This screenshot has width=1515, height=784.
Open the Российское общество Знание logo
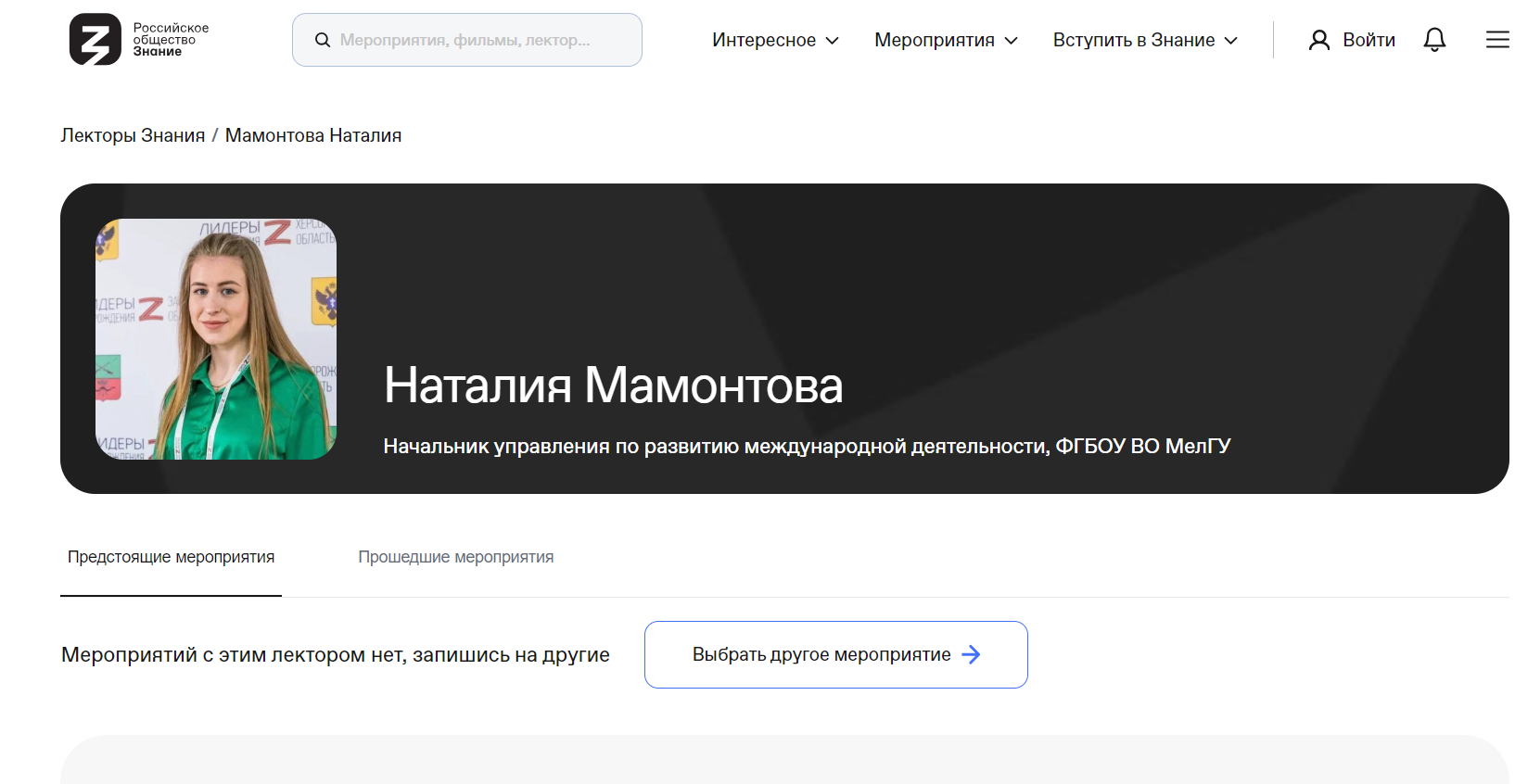pos(139,39)
